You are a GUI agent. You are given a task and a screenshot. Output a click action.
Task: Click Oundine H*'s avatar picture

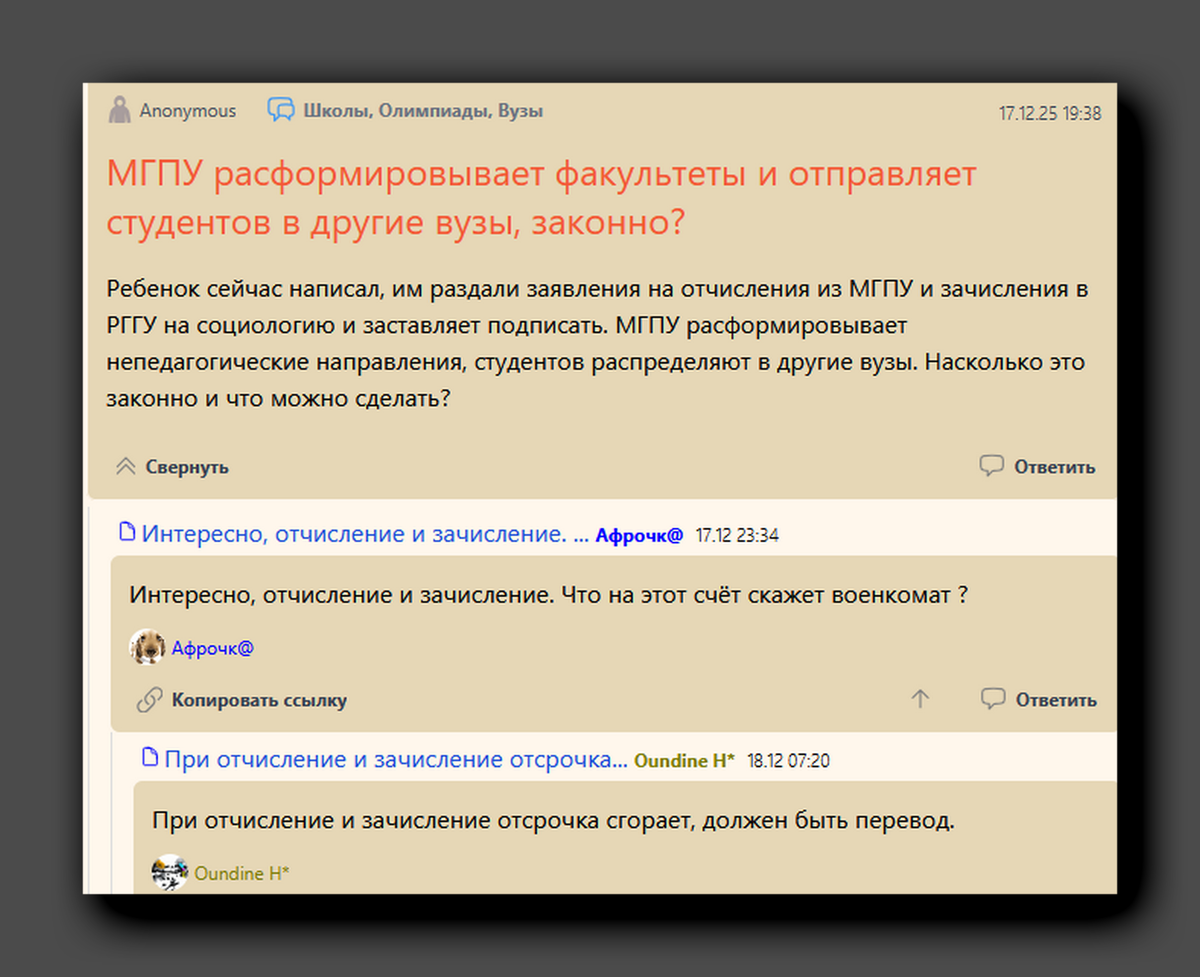point(169,872)
